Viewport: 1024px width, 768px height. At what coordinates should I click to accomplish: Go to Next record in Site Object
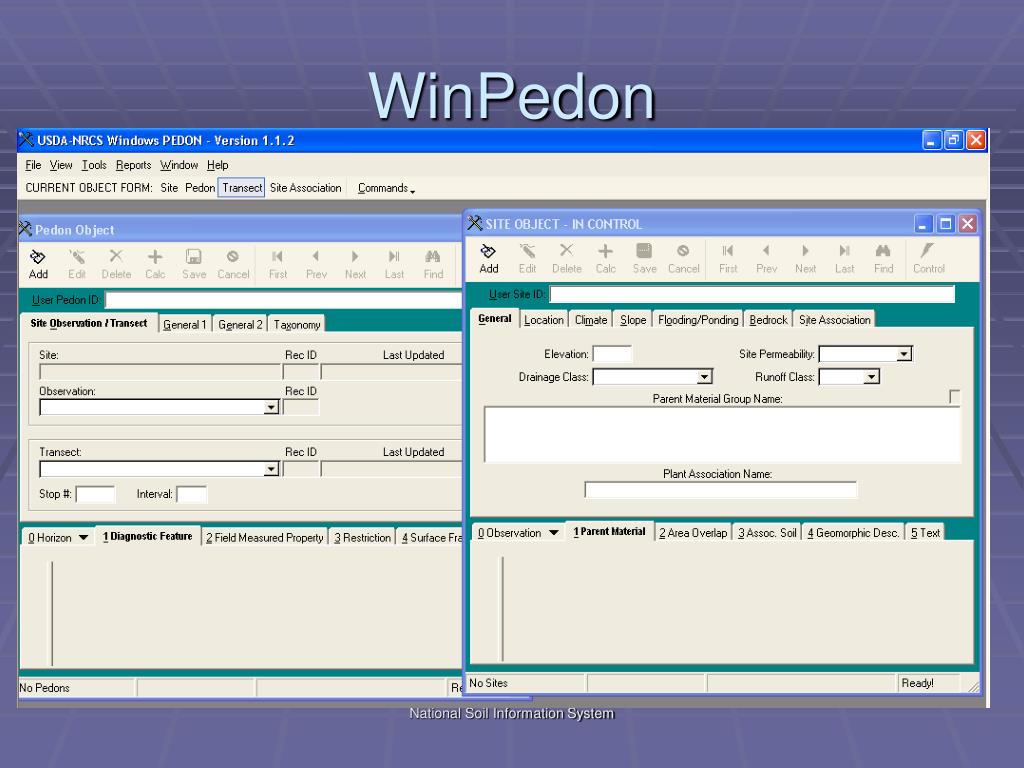[805, 251]
